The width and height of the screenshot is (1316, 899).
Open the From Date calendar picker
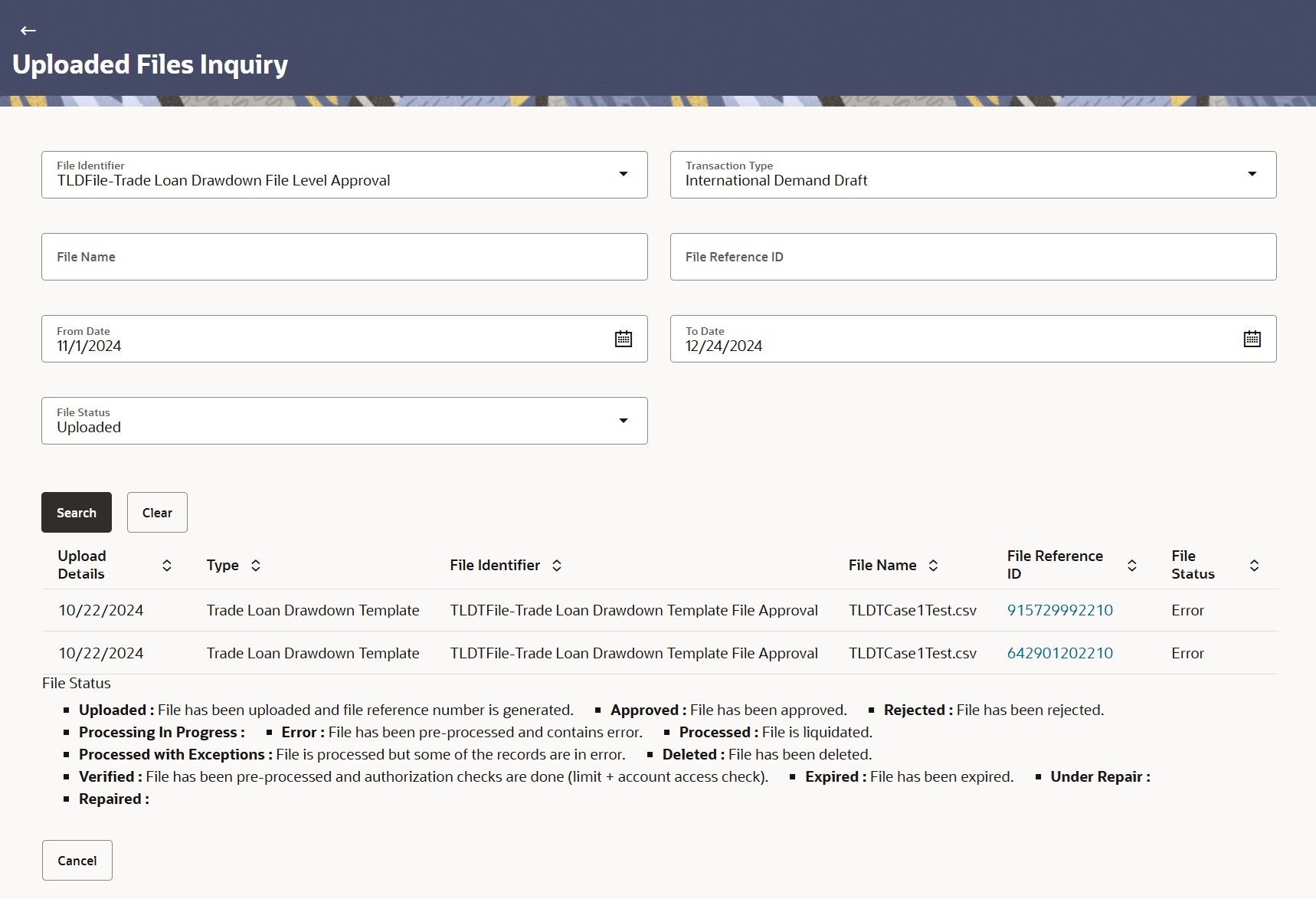coord(624,339)
